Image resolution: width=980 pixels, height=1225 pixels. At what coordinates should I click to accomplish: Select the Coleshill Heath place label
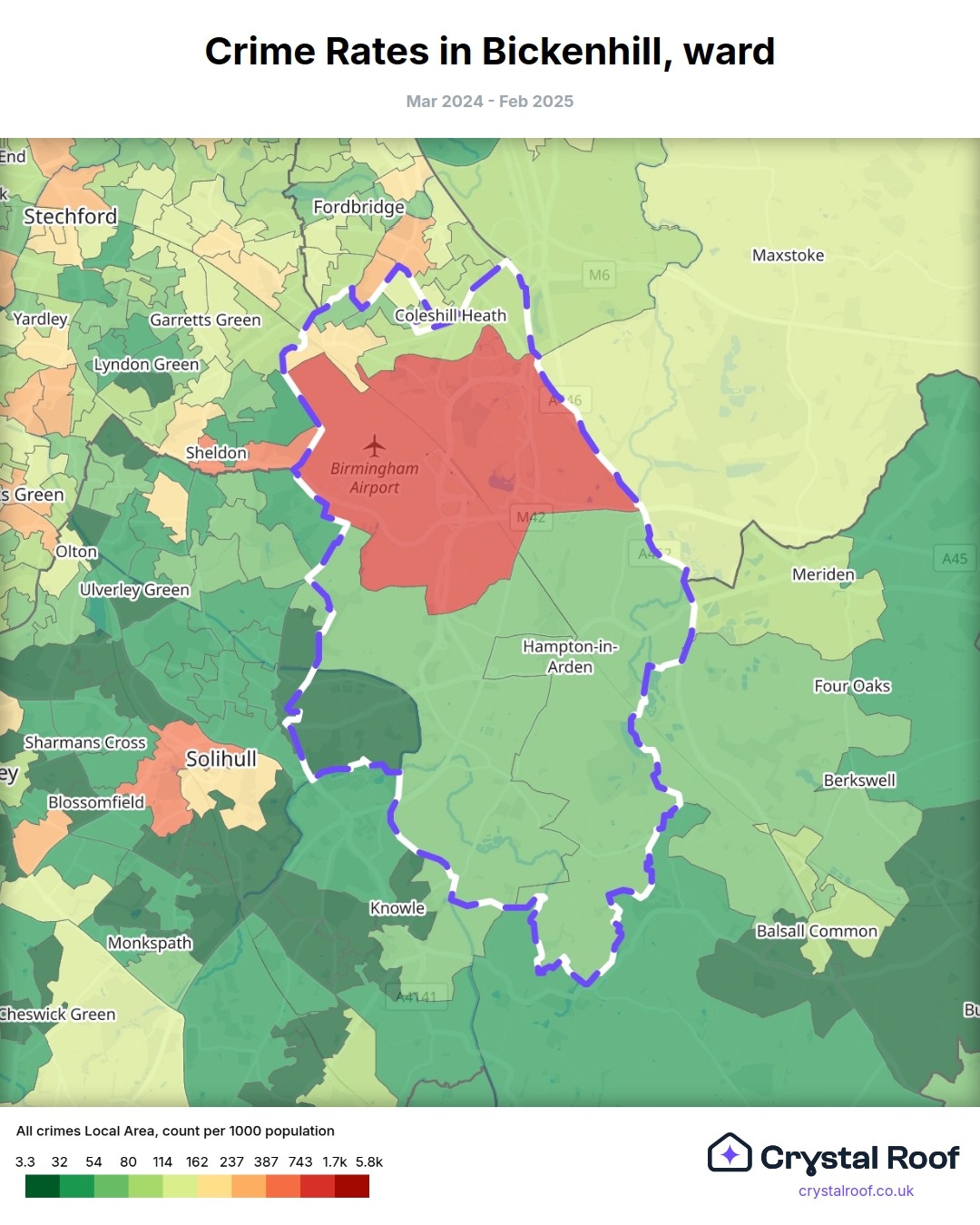pyautogui.click(x=450, y=316)
